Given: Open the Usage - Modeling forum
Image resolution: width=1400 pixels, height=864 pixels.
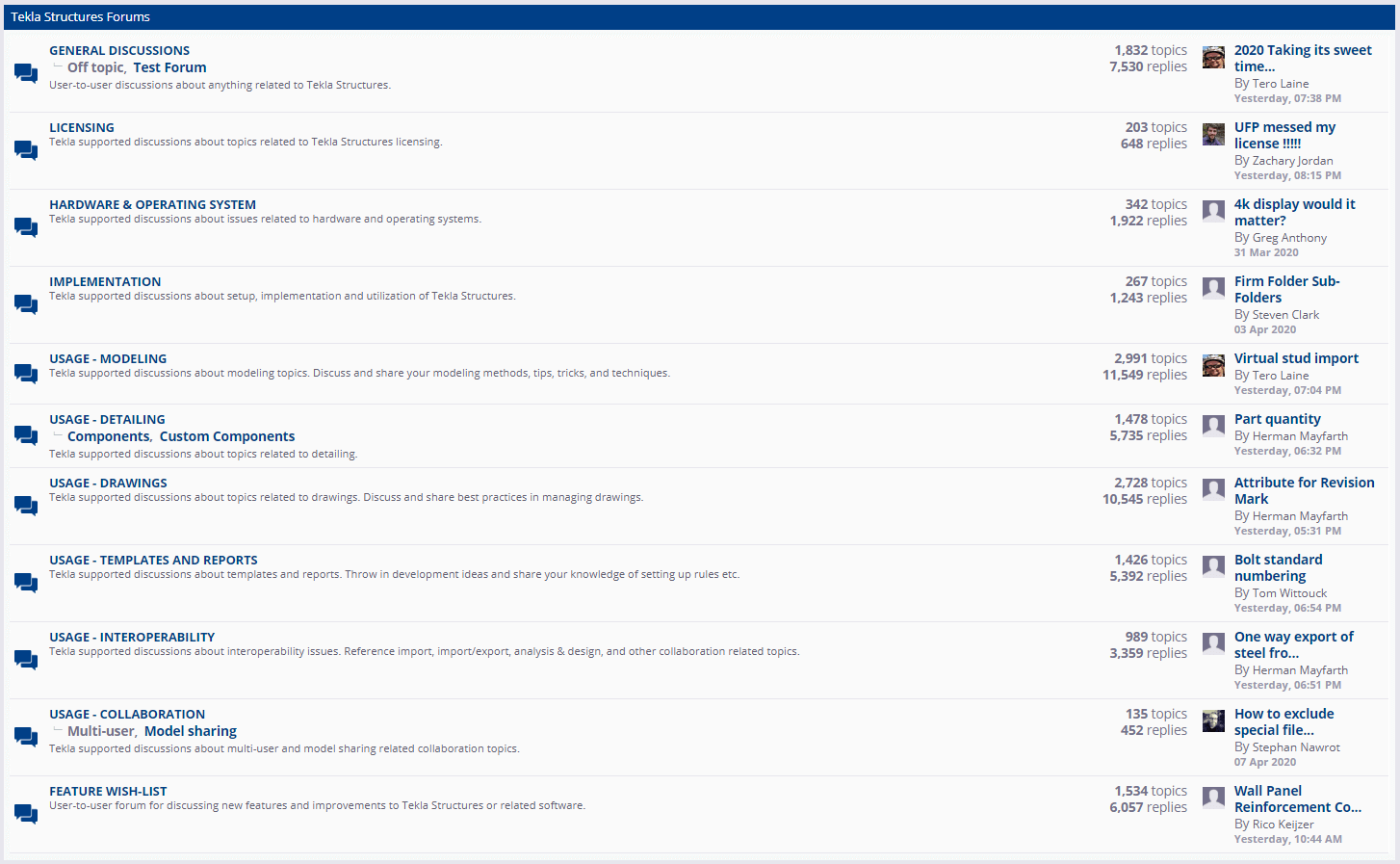Looking at the screenshot, I should point(108,359).
